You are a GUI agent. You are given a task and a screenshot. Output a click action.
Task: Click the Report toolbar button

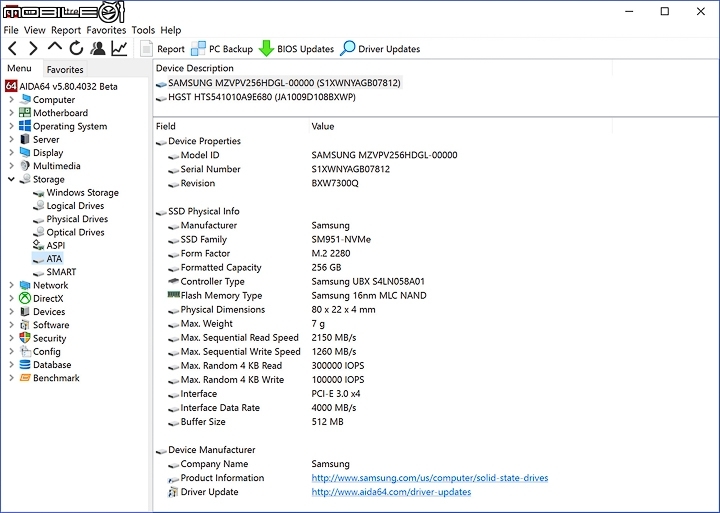162,49
